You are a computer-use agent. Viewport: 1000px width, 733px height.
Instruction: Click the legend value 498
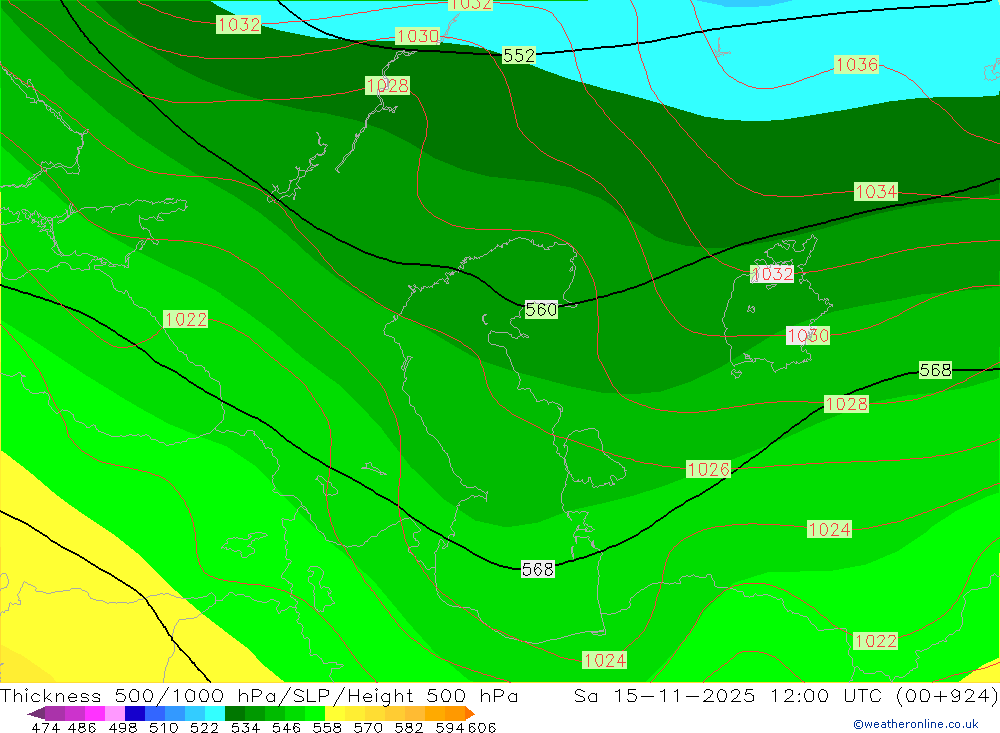pyautogui.click(x=122, y=727)
